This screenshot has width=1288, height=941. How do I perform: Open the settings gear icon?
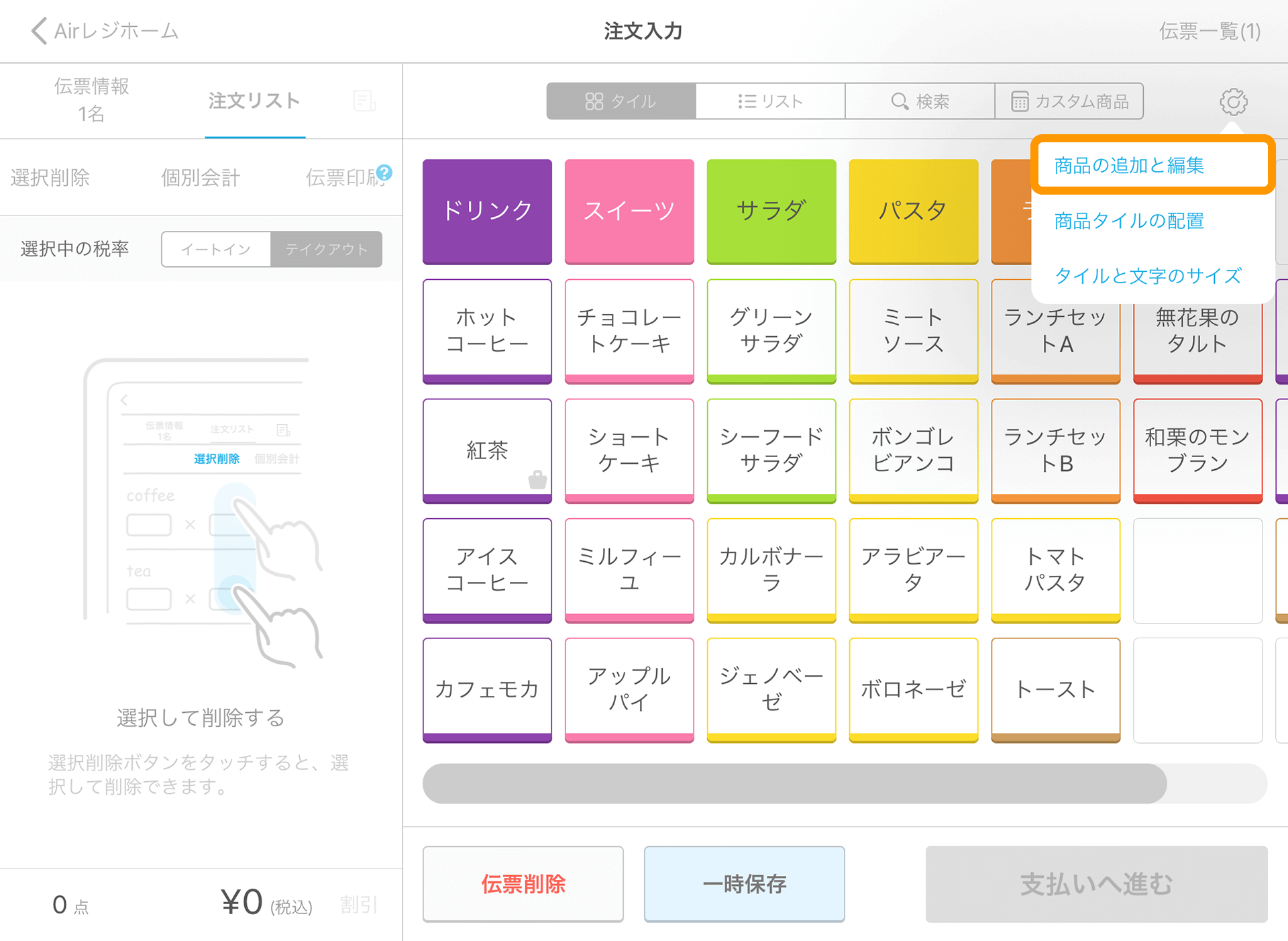click(x=1233, y=101)
